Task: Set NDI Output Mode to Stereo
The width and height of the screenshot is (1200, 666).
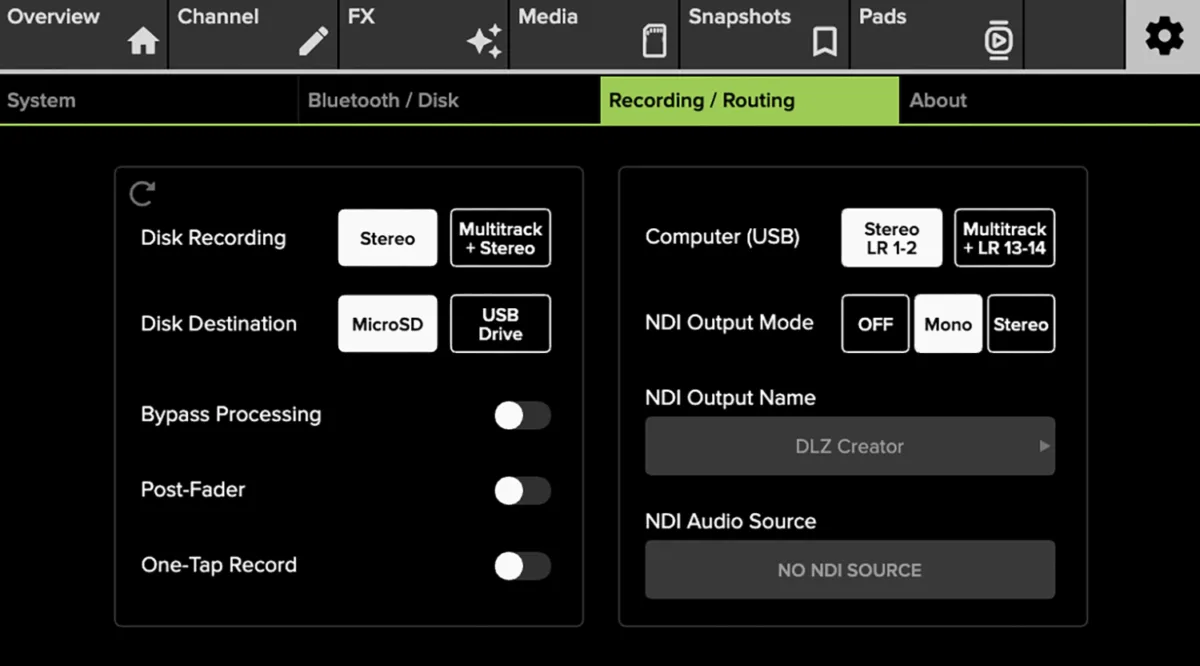Action: (x=1021, y=324)
